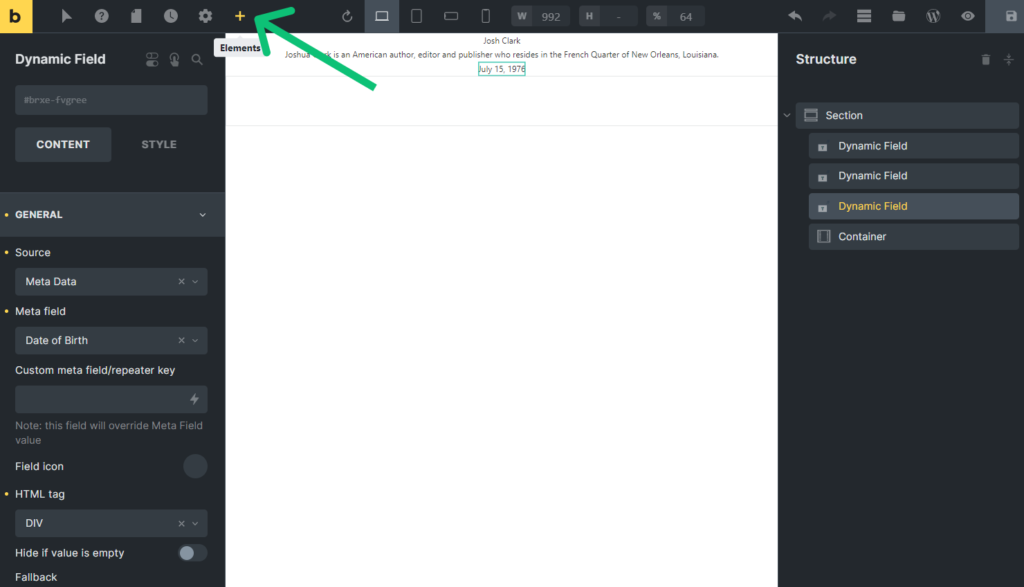Toggle Hide if value is empty
Viewport: 1024px width, 587px height.
(193, 553)
